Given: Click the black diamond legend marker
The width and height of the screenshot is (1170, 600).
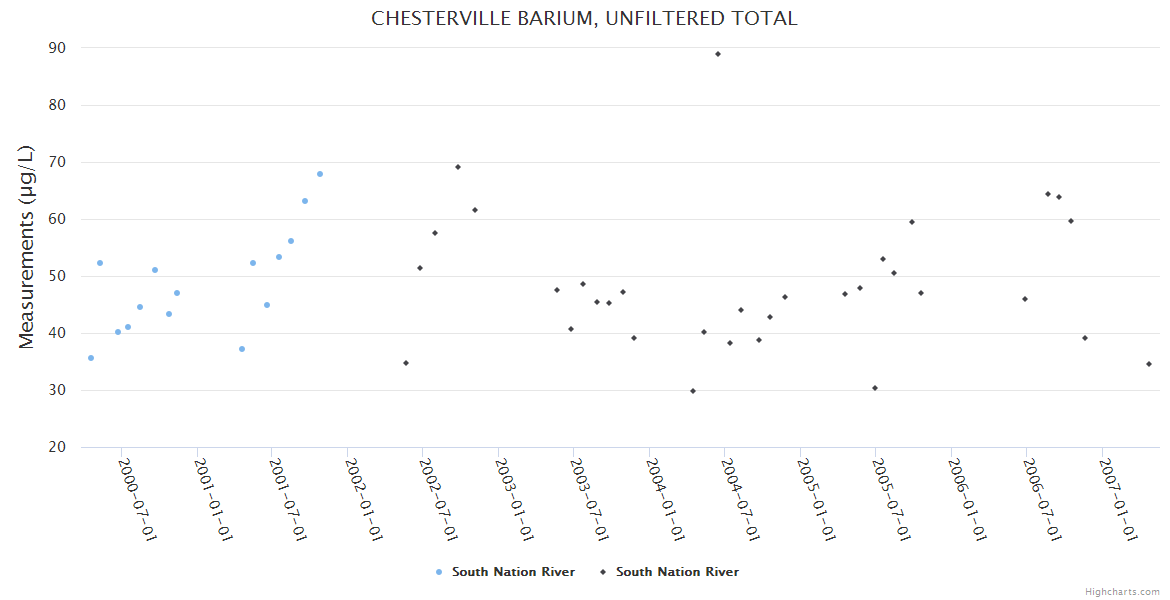Looking at the screenshot, I should click(603, 572).
